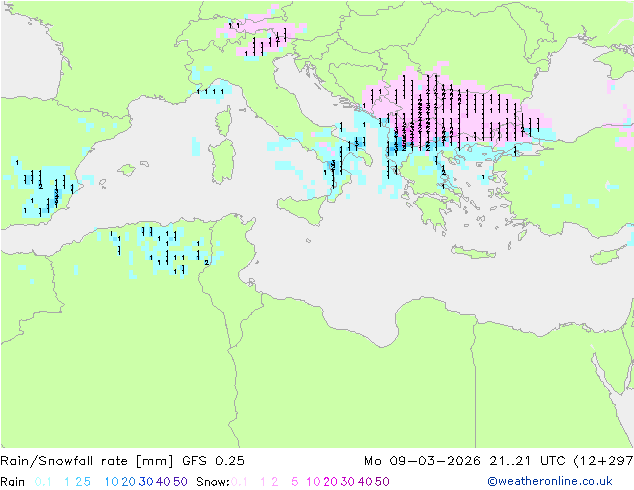Click the snow legend value 30

click(x=347, y=482)
